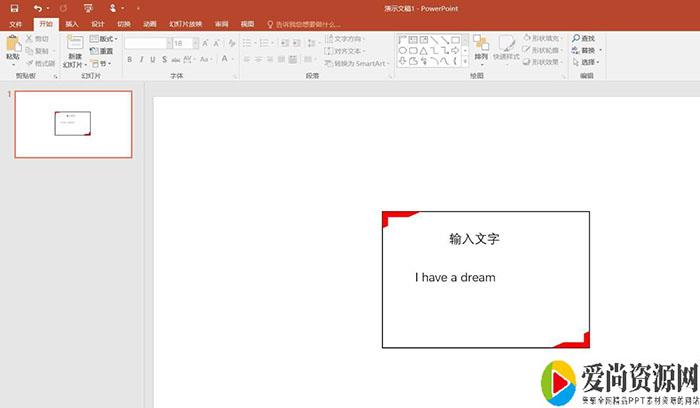Click 形状填充 (Shape Fill) button
The width and height of the screenshot is (700, 408).
pos(545,38)
